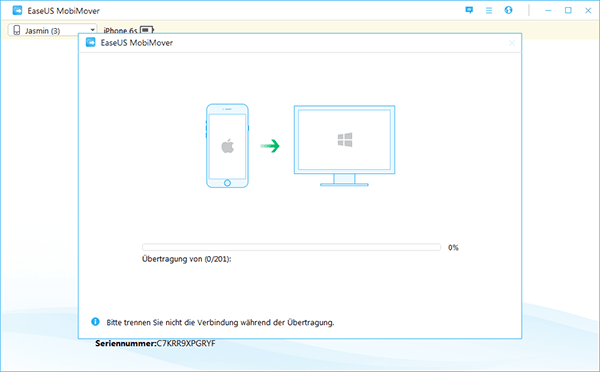Image resolution: width=600 pixels, height=372 pixels.
Task: Click the dropdown arrow beside Jasmin (3)
Action: click(x=92, y=30)
